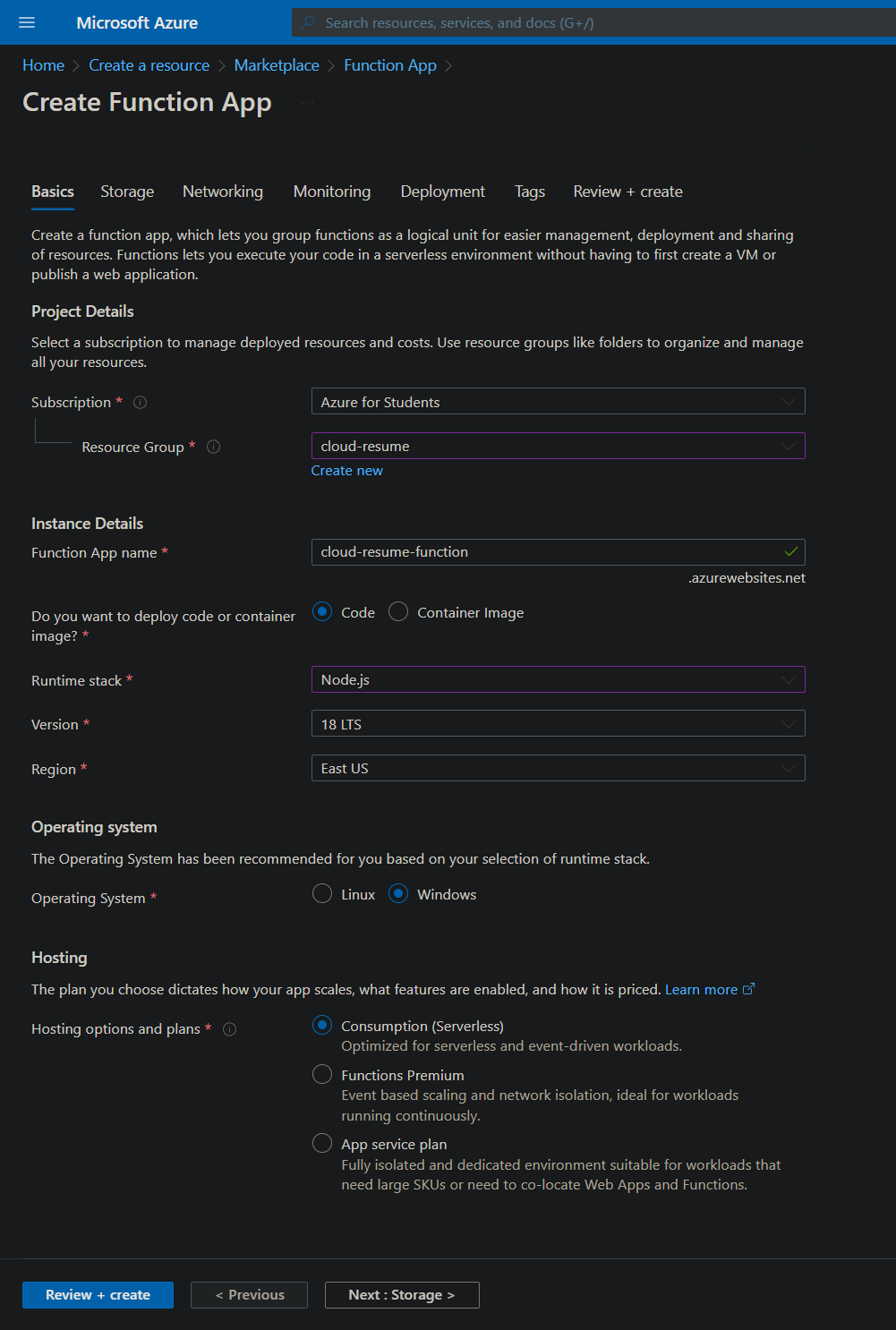Viewport: 896px width, 1330px height.
Task: Select the Code deployment option
Action: [322, 612]
